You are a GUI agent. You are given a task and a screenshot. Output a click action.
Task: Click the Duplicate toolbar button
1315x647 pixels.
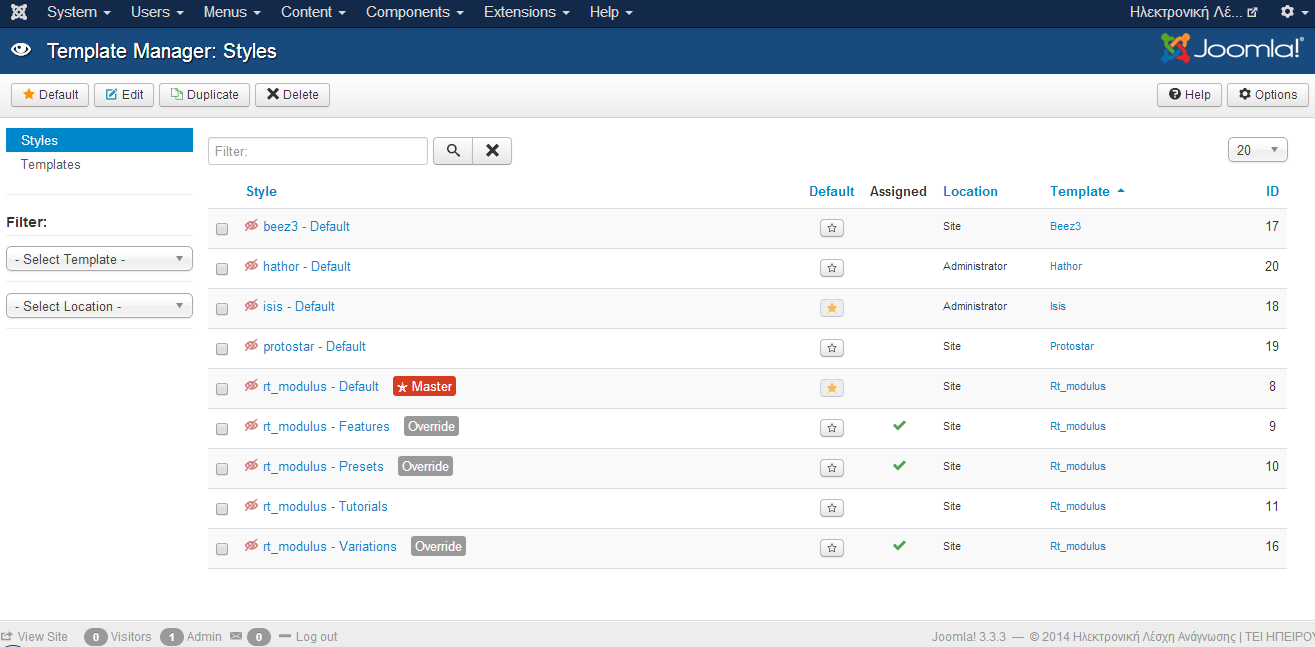pyautogui.click(x=204, y=95)
